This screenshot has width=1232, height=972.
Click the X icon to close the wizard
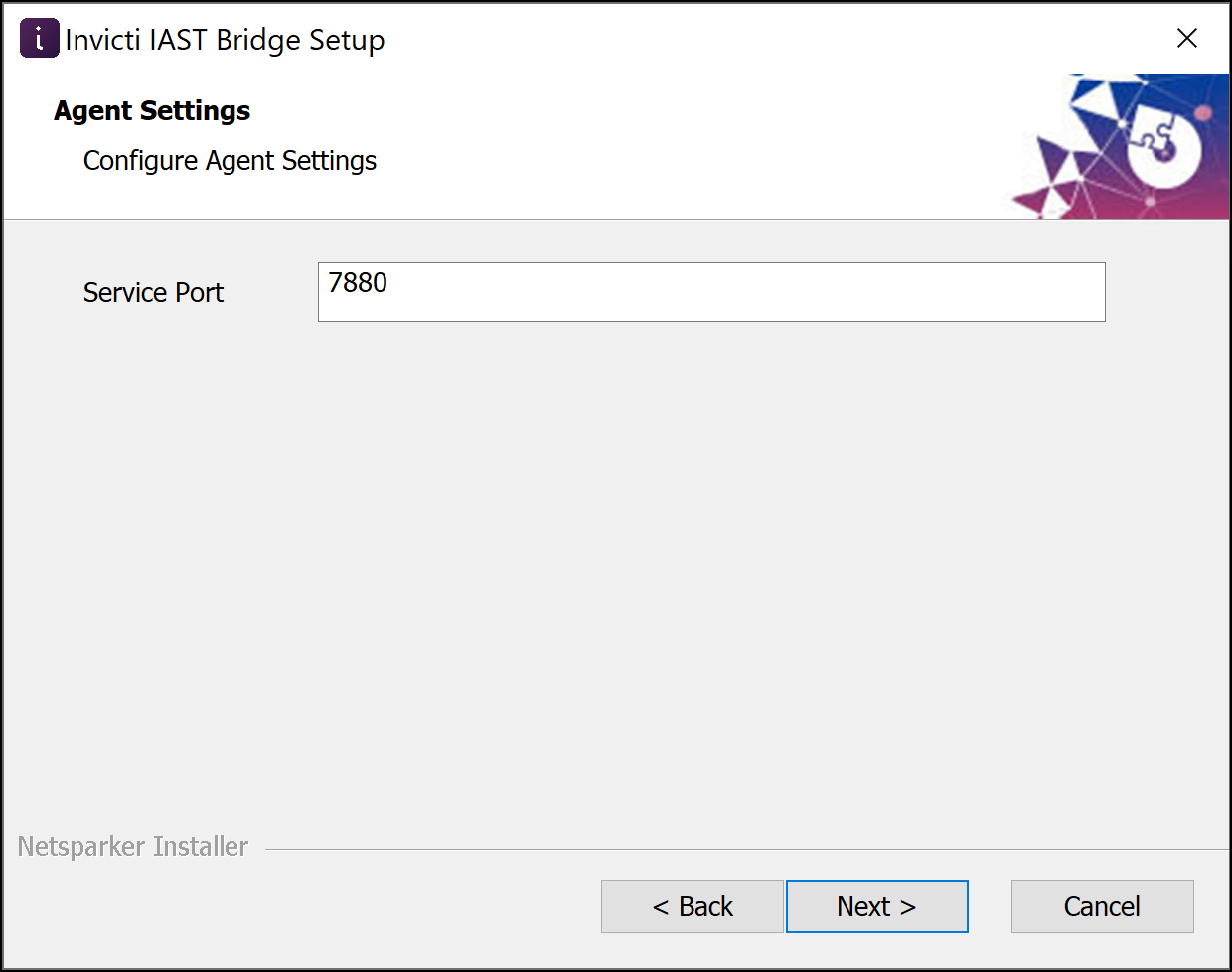(x=1187, y=38)
